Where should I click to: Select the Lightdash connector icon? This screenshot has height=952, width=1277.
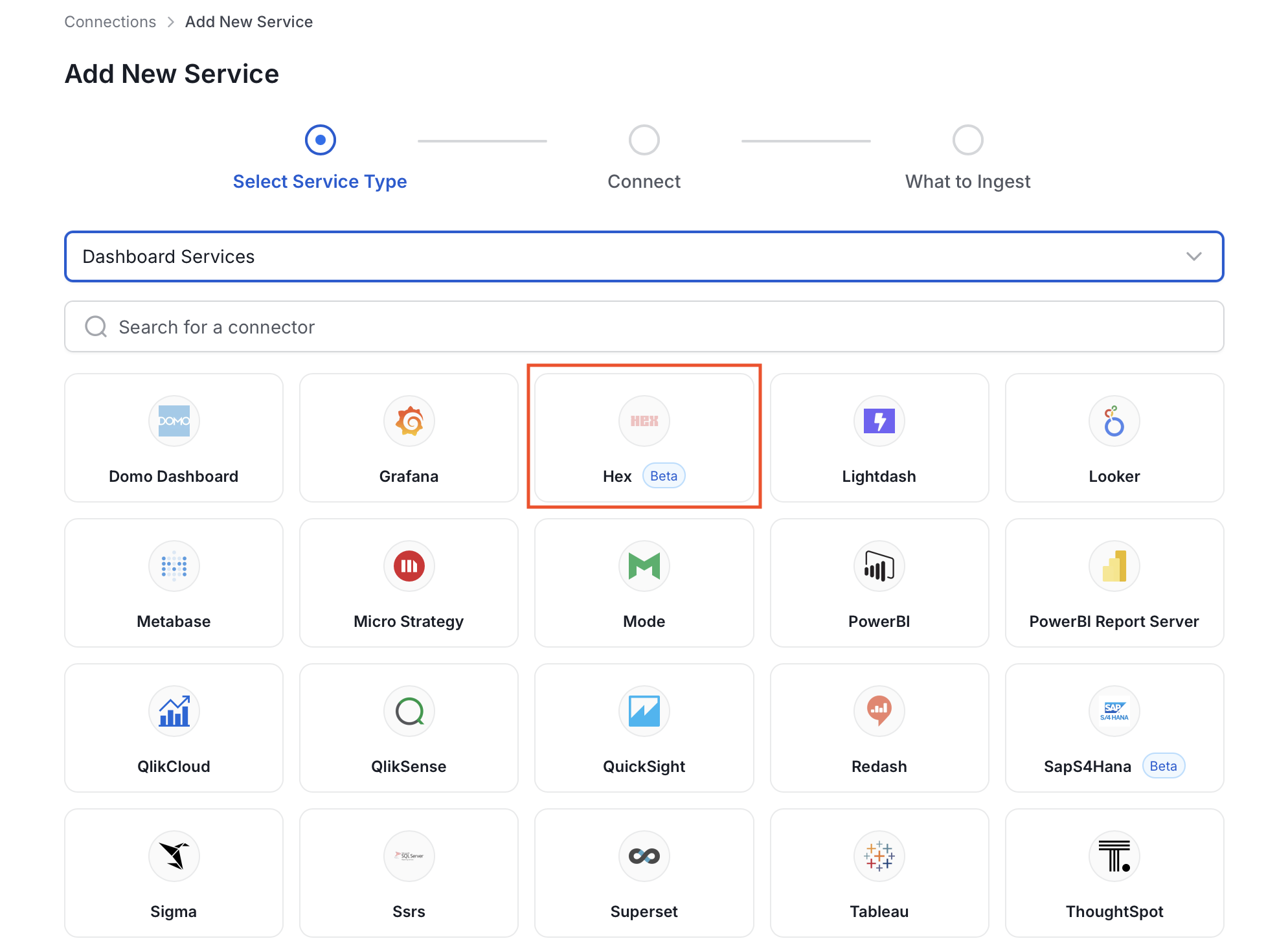[879, 421]
